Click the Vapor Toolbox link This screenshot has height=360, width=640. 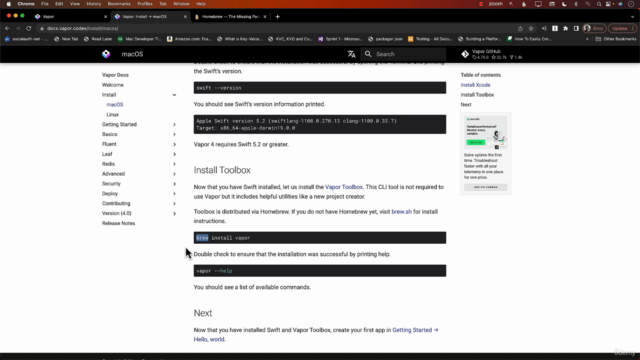tap(344, 187)
